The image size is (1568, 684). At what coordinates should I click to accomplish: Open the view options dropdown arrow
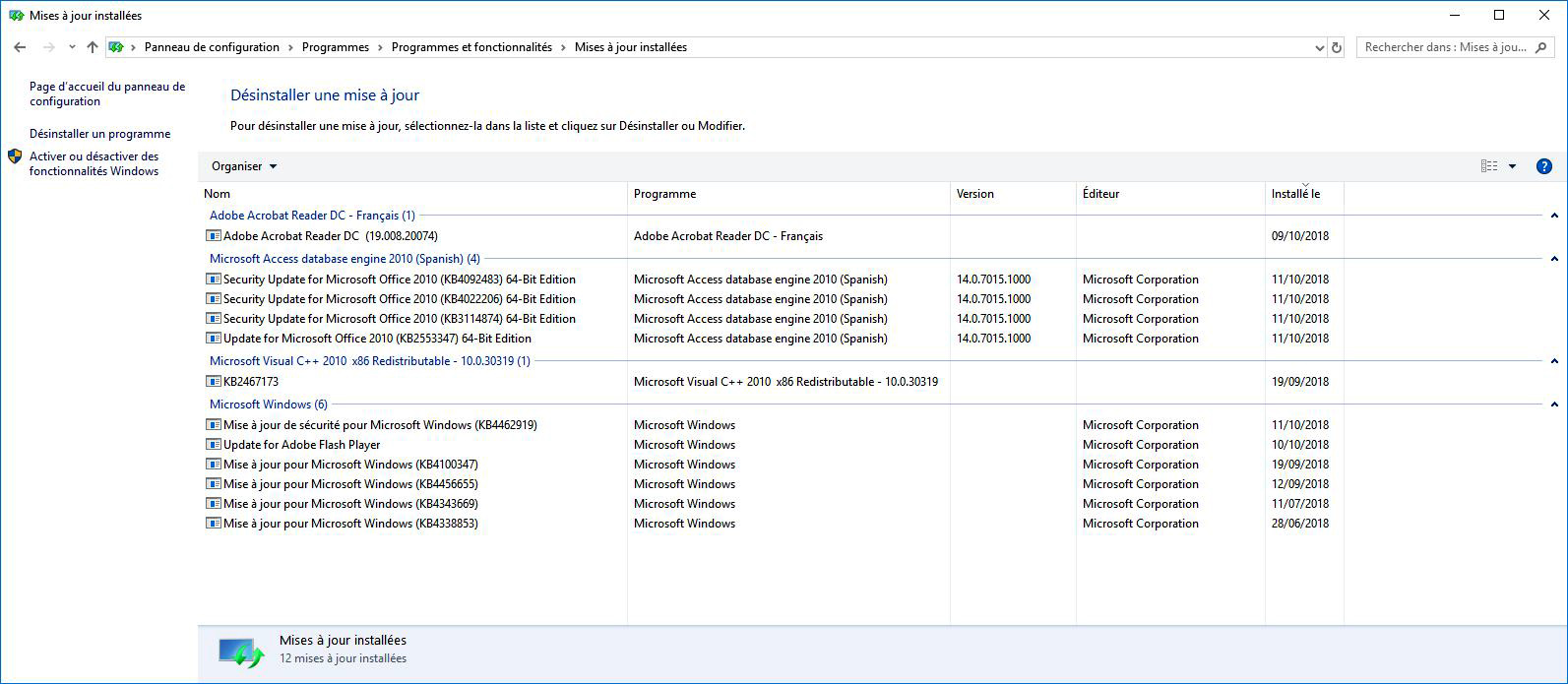coord(1513,166)
